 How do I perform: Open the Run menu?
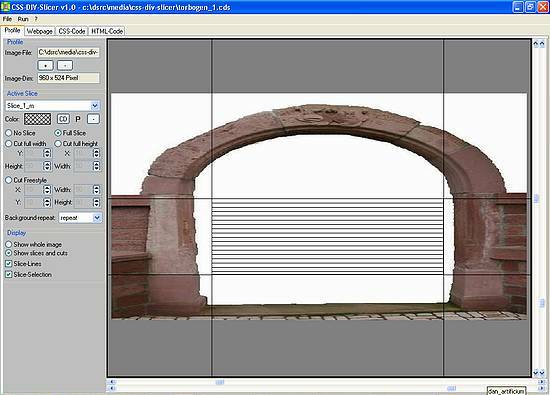[x=23, y=19]
